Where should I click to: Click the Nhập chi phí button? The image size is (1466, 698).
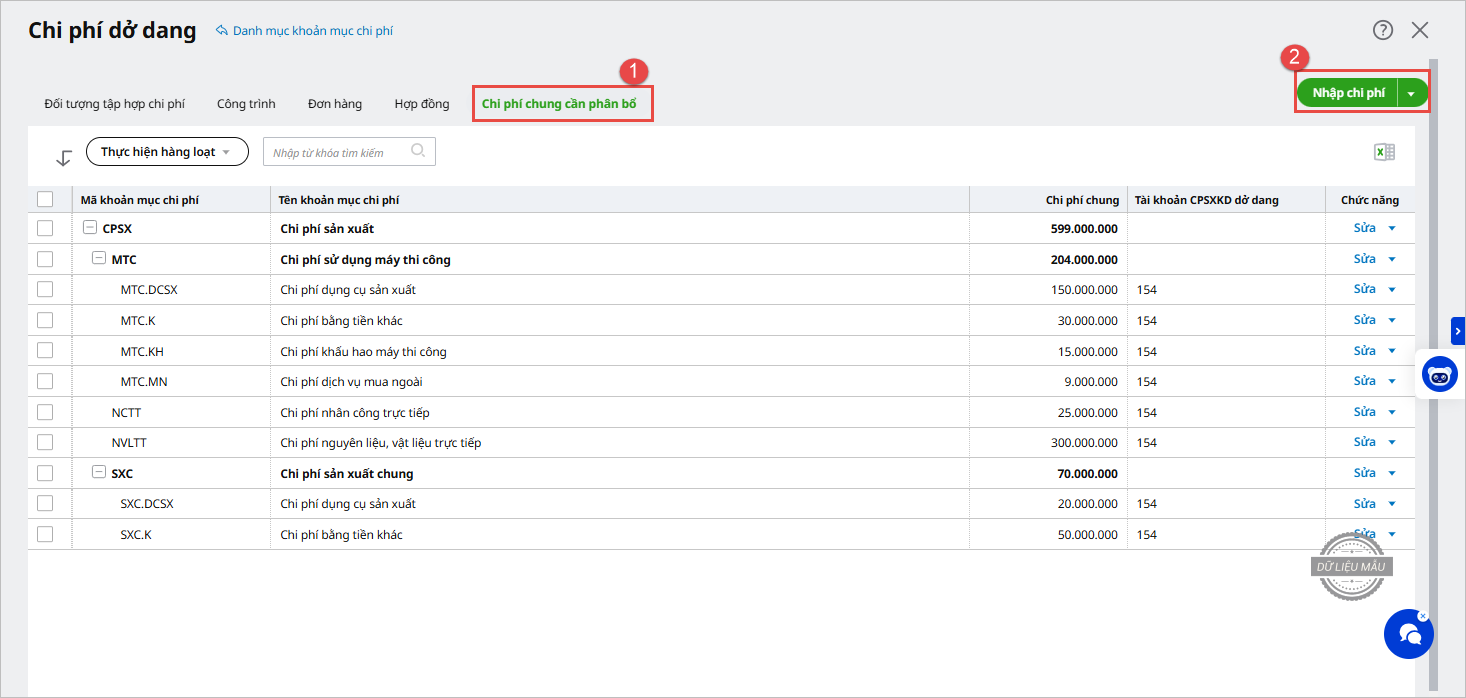coord(1348,93)
